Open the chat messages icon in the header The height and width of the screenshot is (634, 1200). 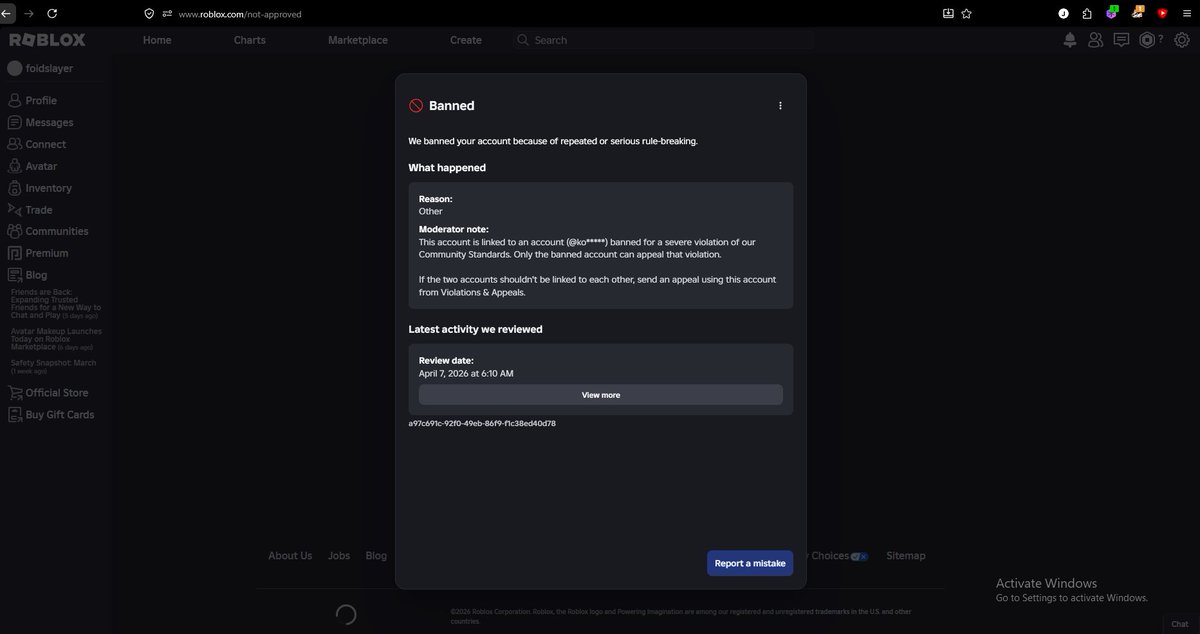point(1121,40)
